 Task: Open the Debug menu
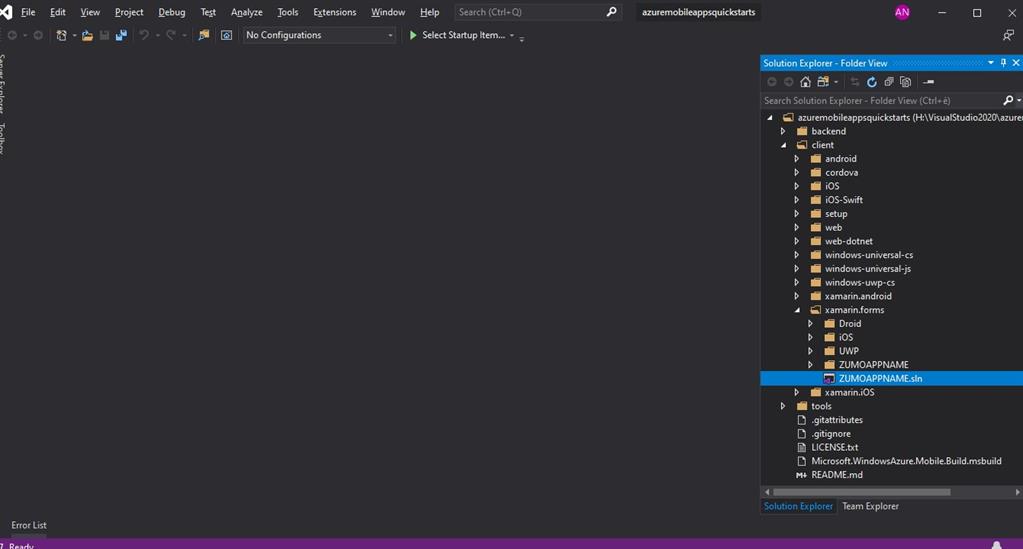coord(172,12)
